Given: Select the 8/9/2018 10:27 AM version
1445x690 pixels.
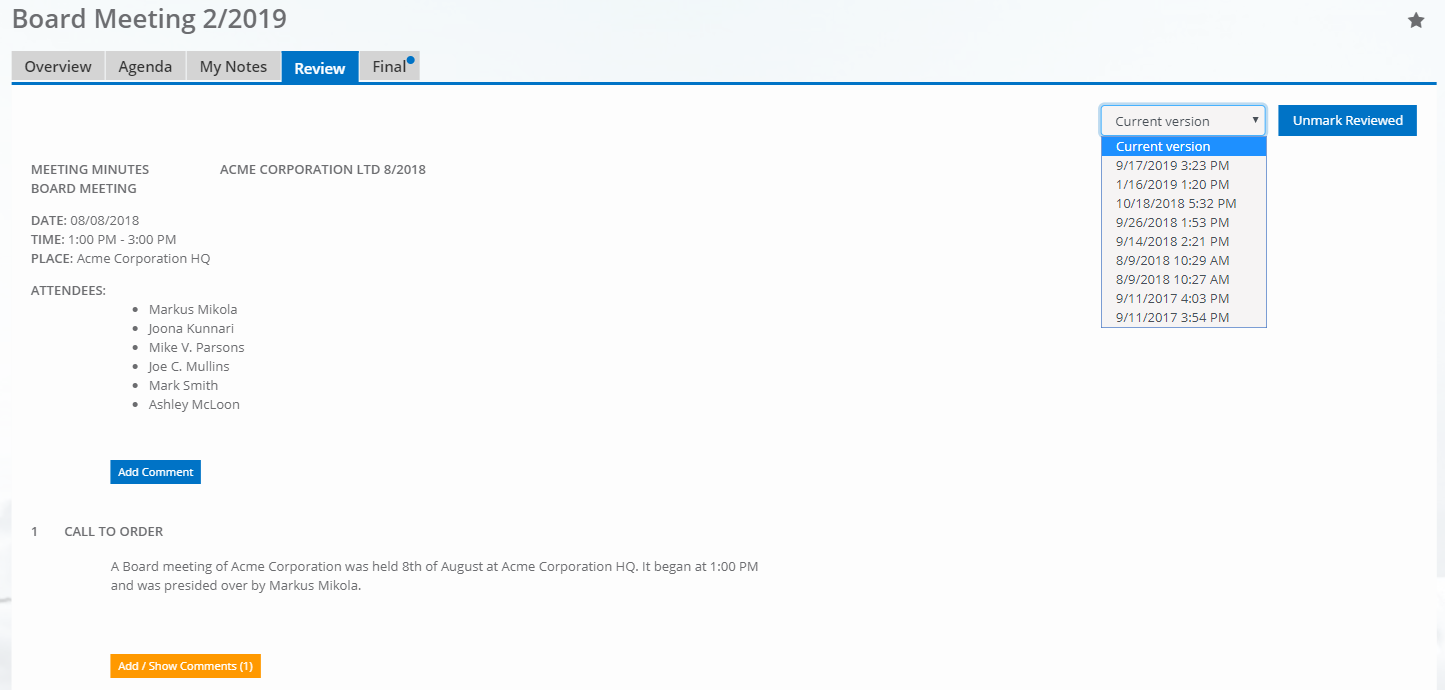Looking at the screenshot, I should [1174, 279].
